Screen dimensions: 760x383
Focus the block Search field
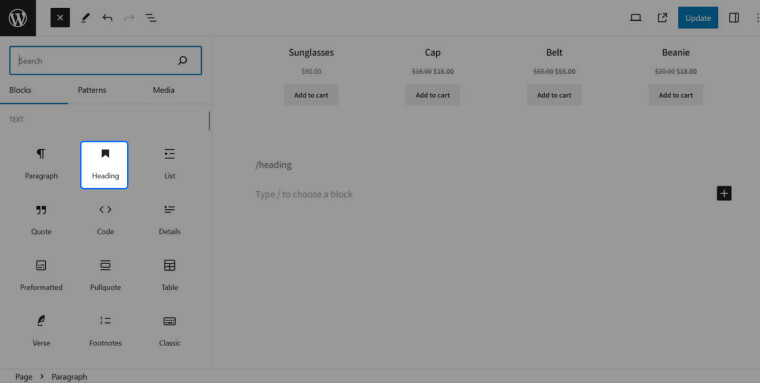[106, 61]
